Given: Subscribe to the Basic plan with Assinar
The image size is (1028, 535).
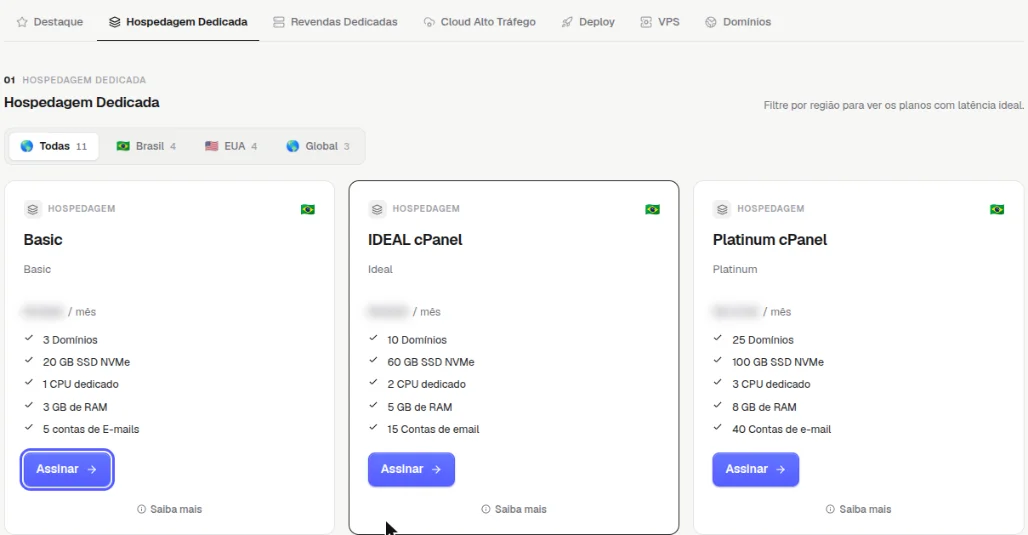Looking at the screenshot, I should coord(67,469).
